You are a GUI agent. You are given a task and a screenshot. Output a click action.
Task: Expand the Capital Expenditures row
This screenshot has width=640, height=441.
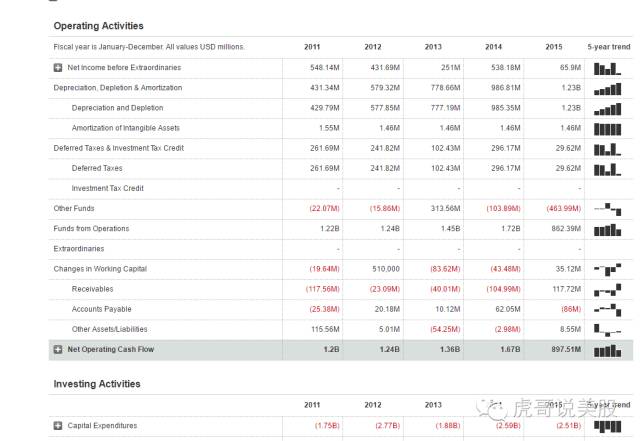pos(58,426)
